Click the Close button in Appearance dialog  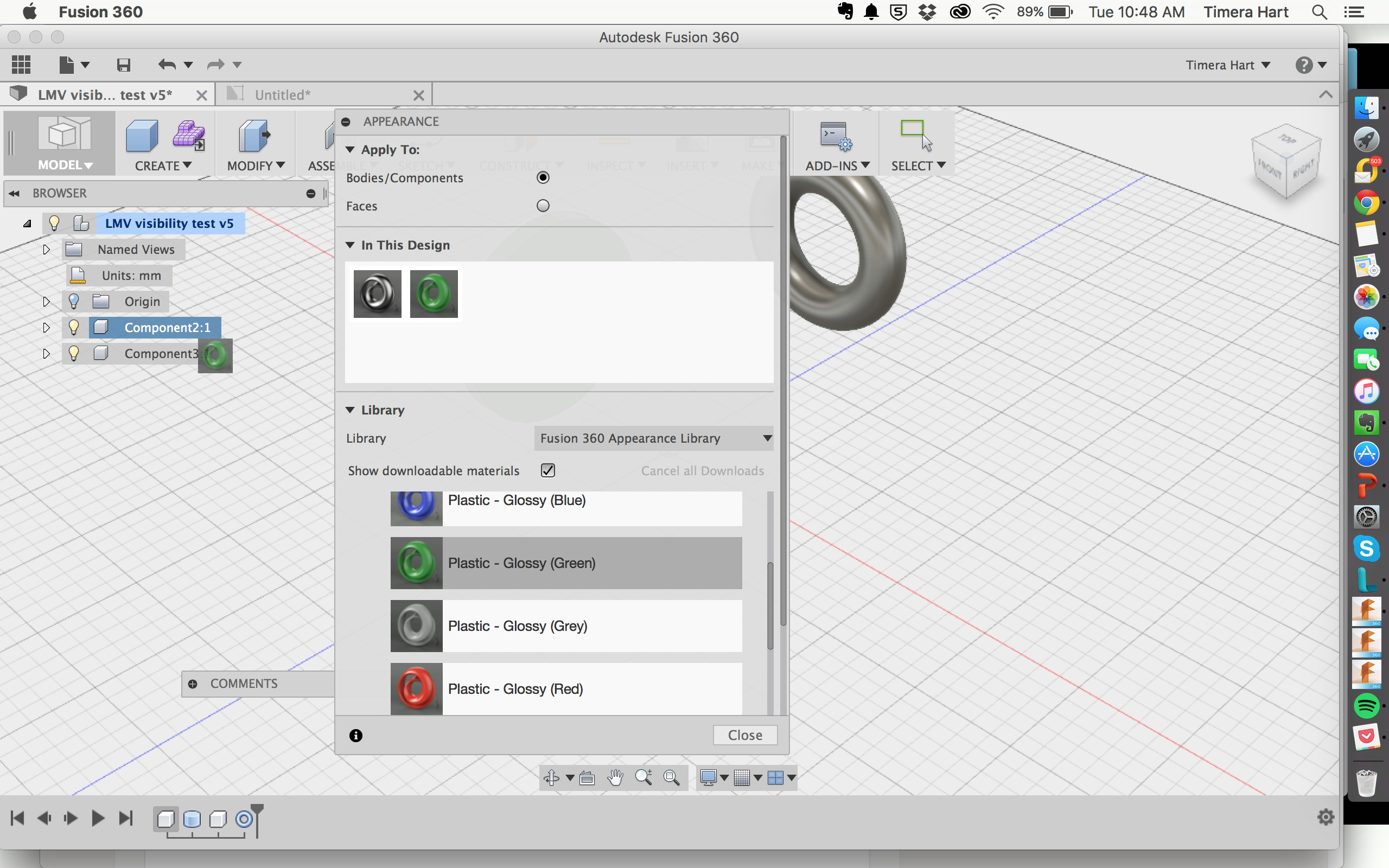pos(744,735)
